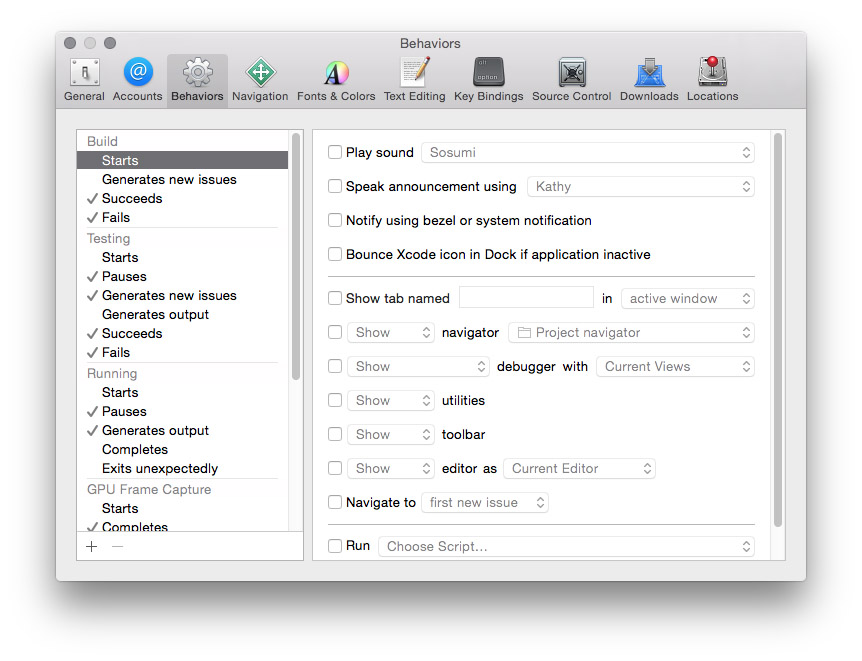The width and height of the screenshot is (862, 661).
Task: Enable the Run script checkbox
Action: 335,546
